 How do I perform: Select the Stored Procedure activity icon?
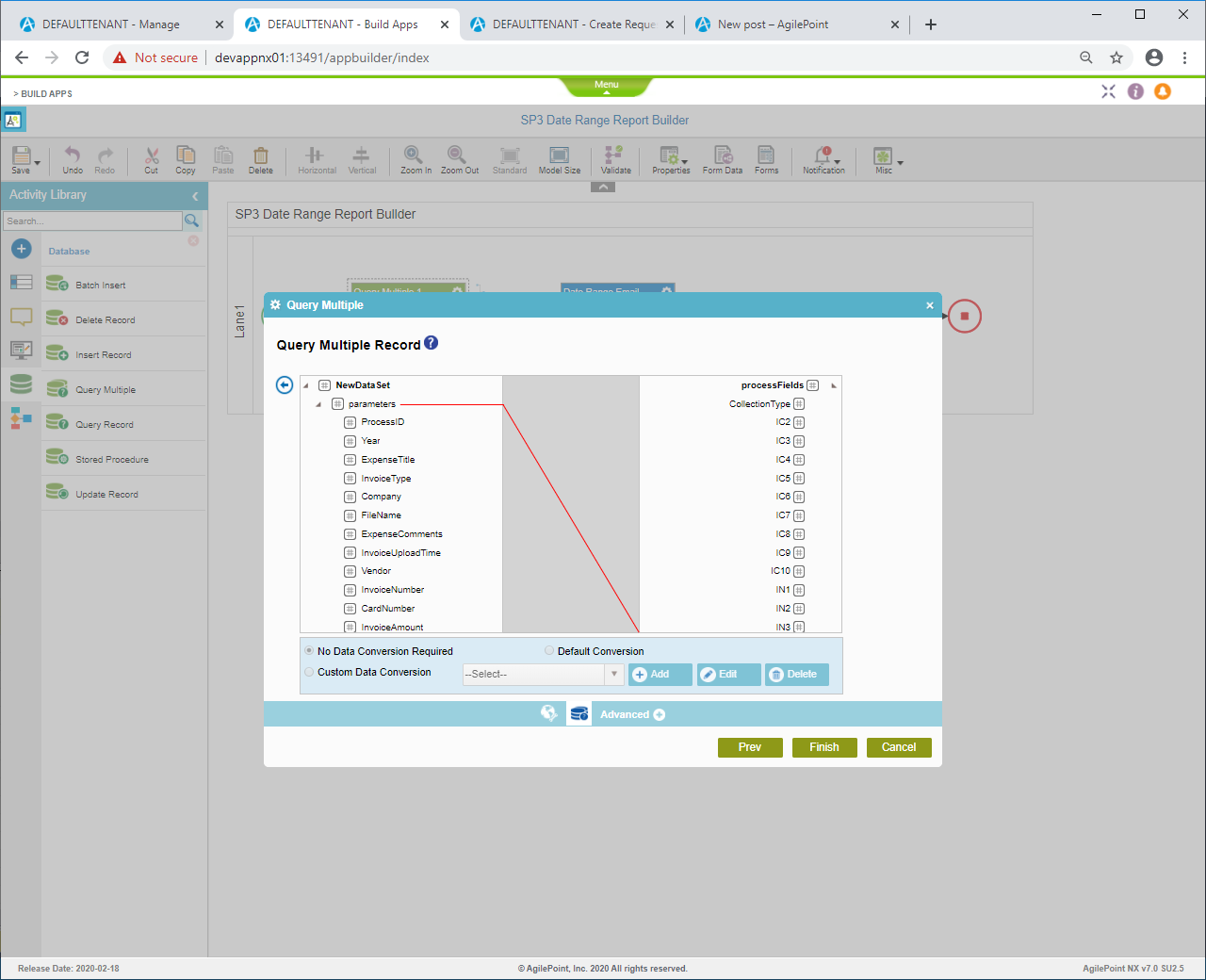coord(57,458)
